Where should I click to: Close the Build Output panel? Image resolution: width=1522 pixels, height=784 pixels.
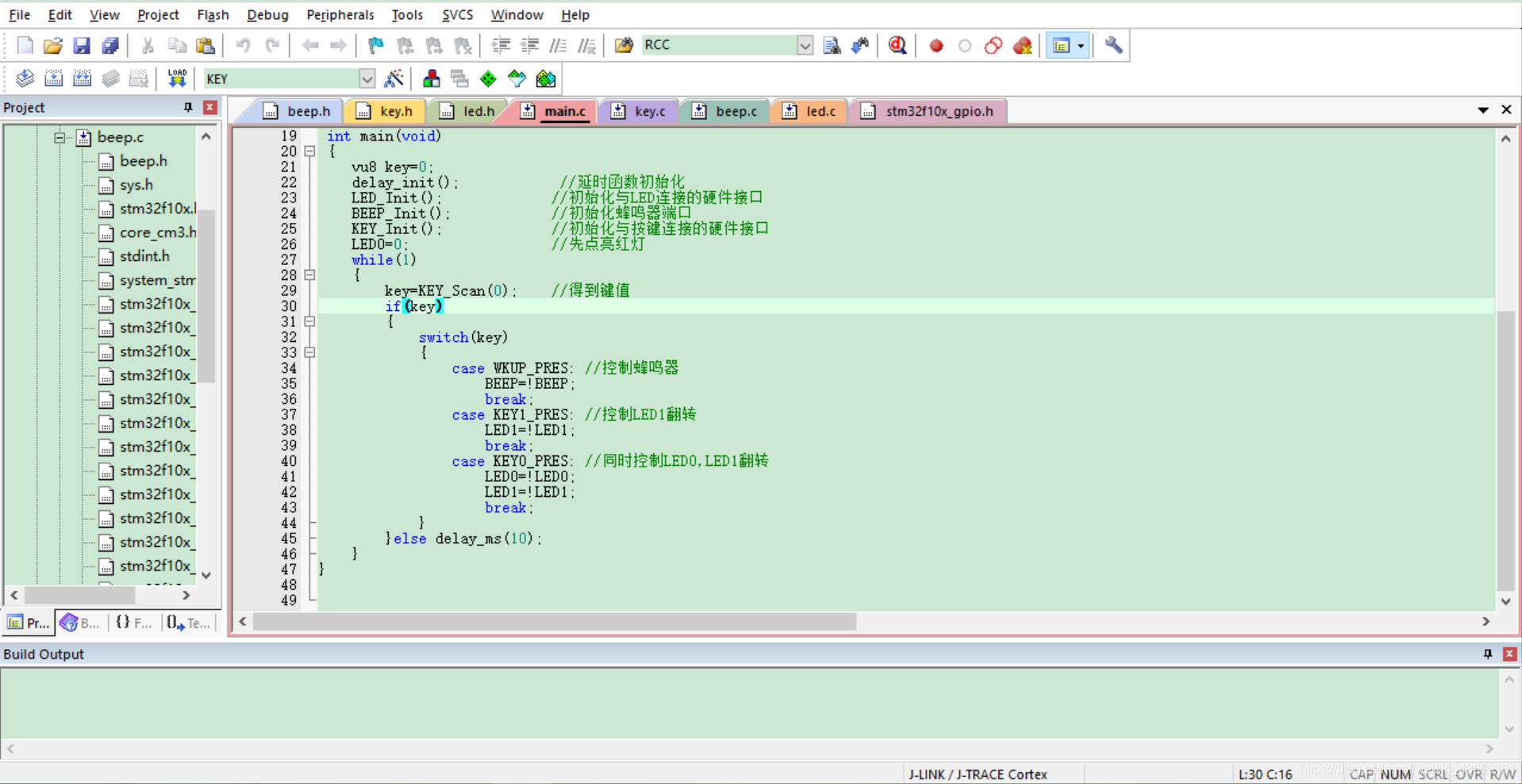(1510, 654)
